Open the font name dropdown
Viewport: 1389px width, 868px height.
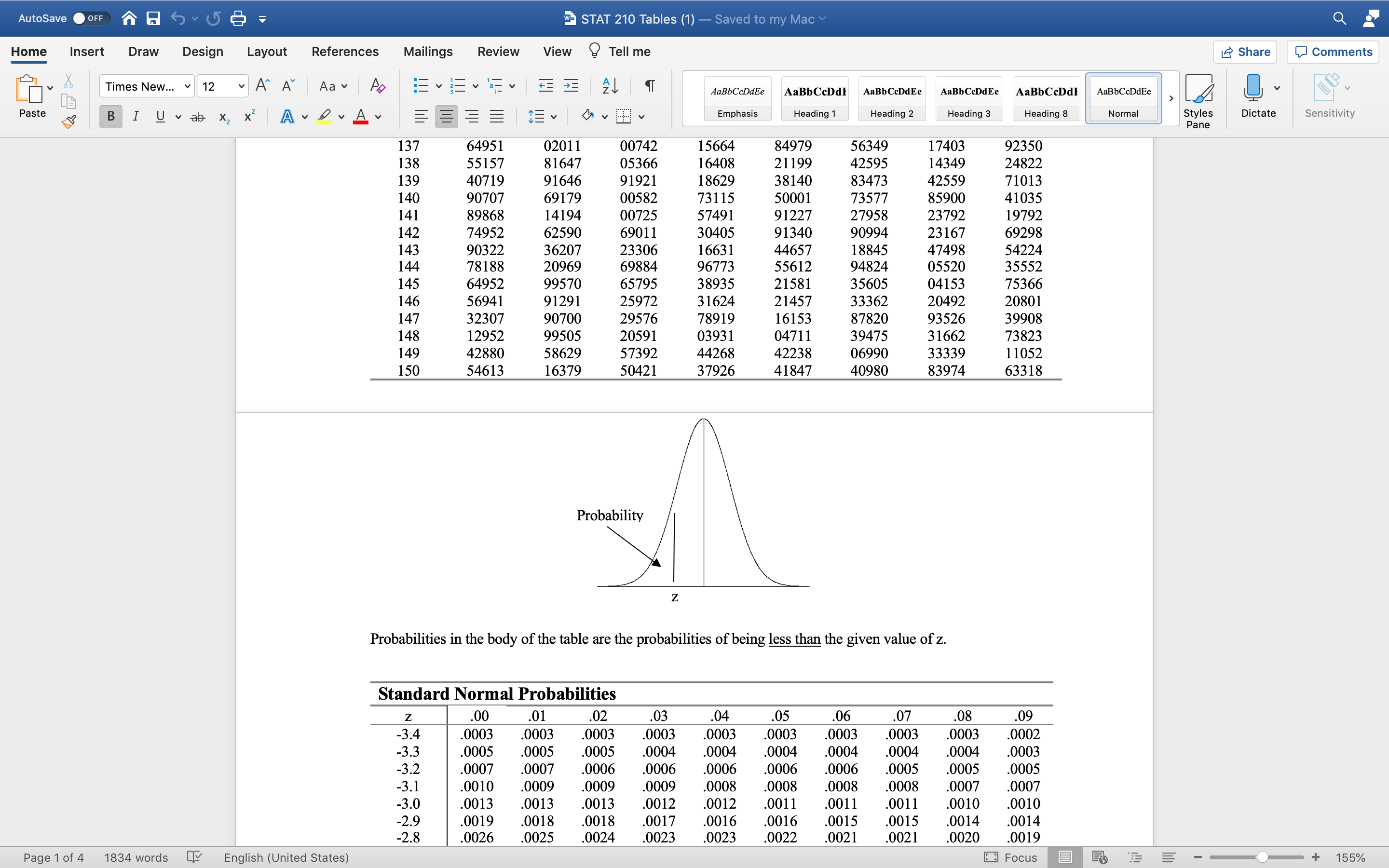[187, 86]
